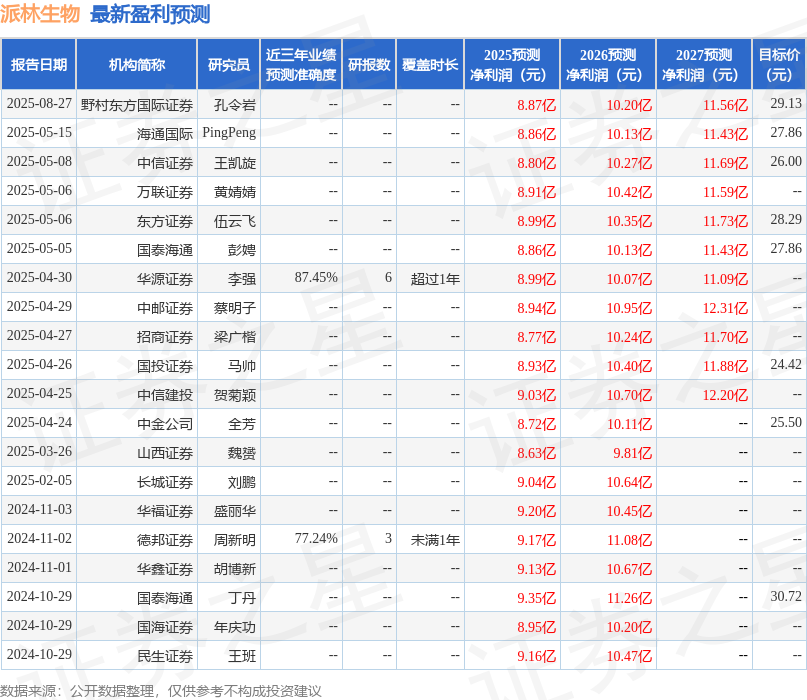Click the 近三年业绩预测准确度 column header
The image size is (807, 700).
(301, 64)
